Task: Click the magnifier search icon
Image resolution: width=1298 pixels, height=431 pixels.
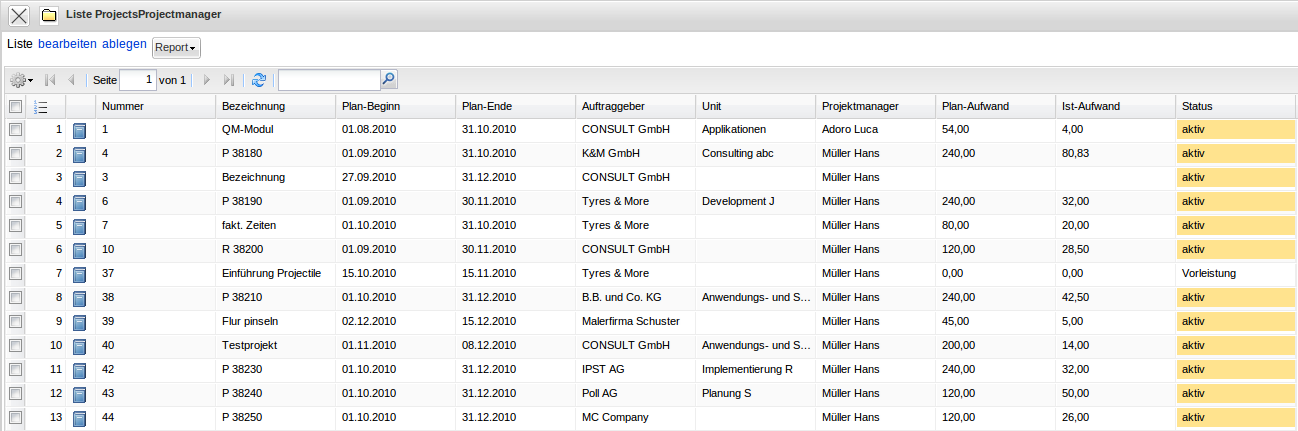Action: click(x=389, y=79)
